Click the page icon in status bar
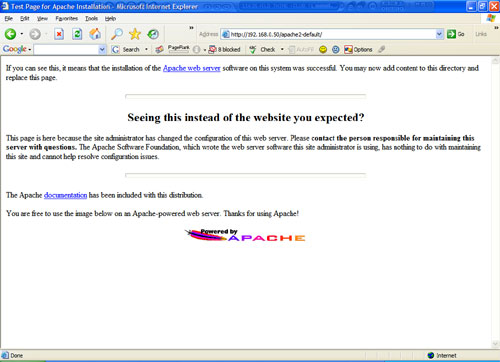This screenshot has width=500, height=362. (x=5, y=355)
